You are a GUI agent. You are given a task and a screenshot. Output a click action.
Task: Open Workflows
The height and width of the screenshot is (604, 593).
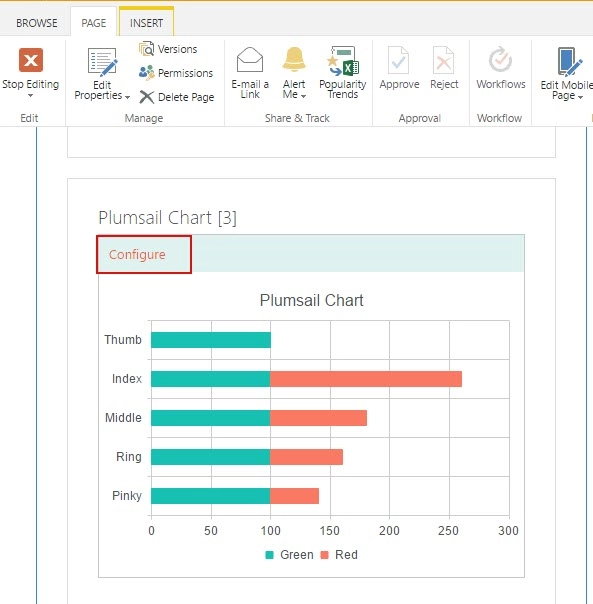pyautogui.click(x=501, y=68)
